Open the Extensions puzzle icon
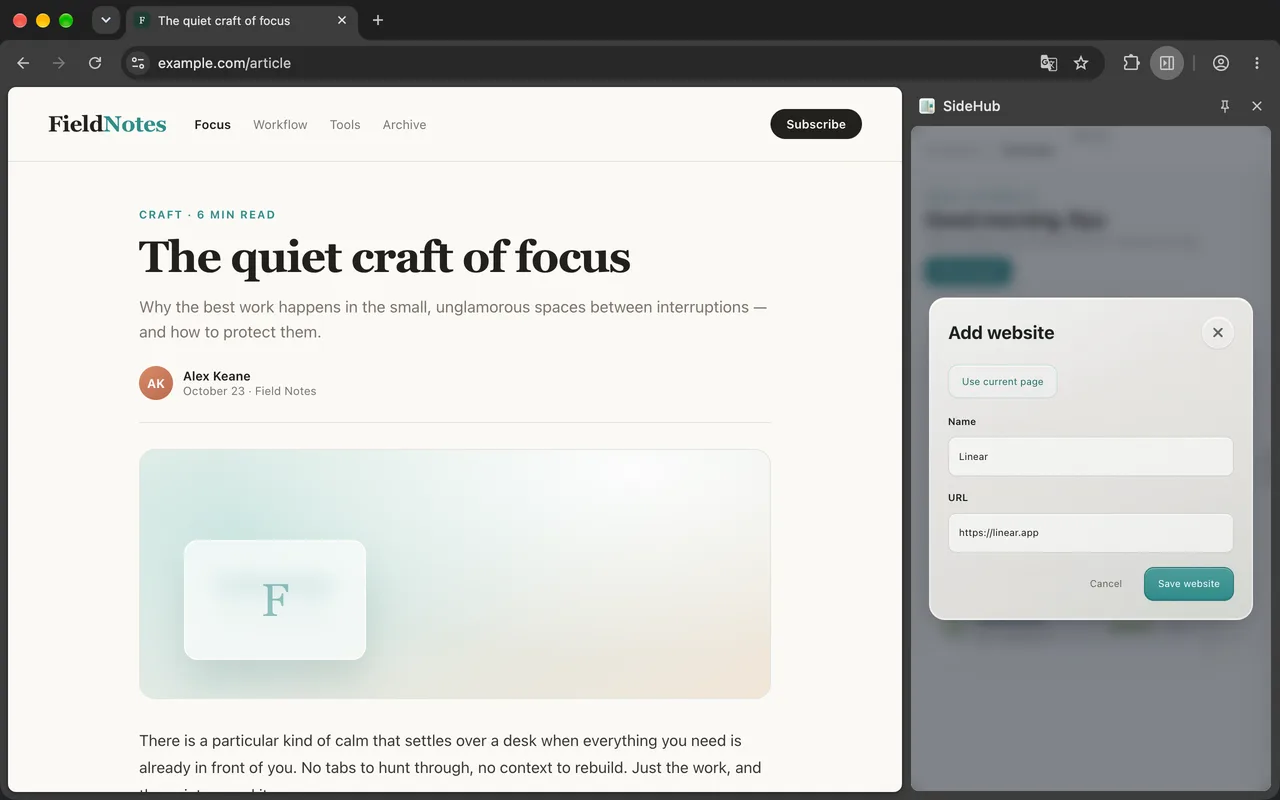The image size is (1280, 800). 1131,63
